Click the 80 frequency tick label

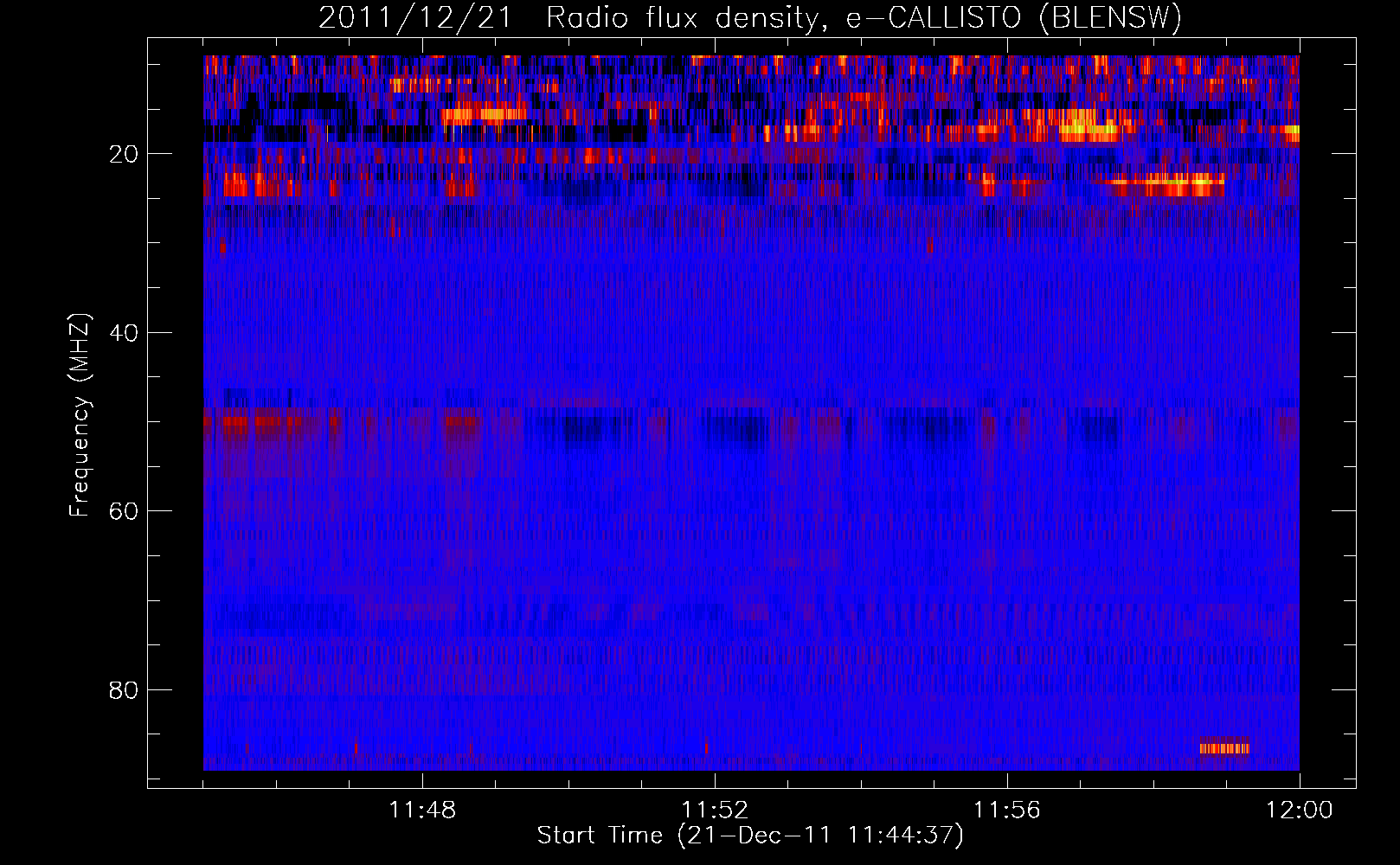(124, 690)
